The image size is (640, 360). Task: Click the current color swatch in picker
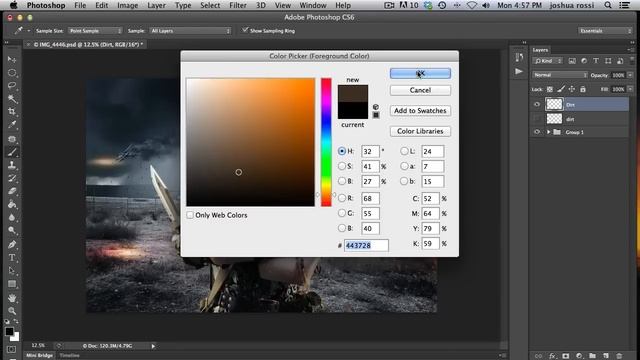click(x=353, y=111)
